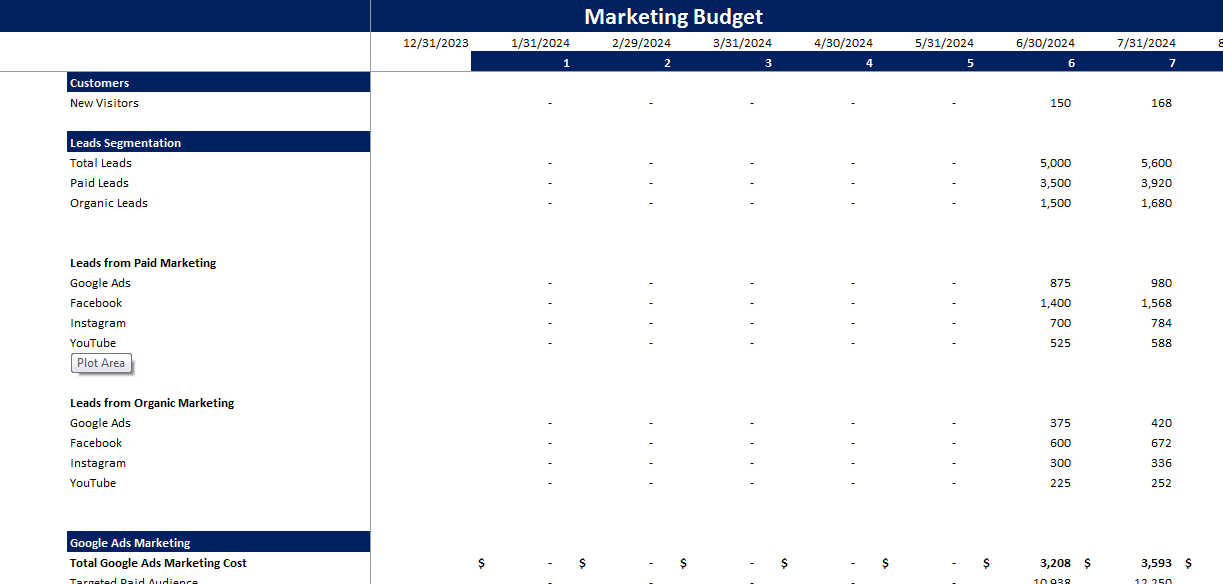The width and height of the screenshot is (1223, 584).
Task: Select the cell showing 5,000 Total Leads
Action: [x=1056, y=162]
